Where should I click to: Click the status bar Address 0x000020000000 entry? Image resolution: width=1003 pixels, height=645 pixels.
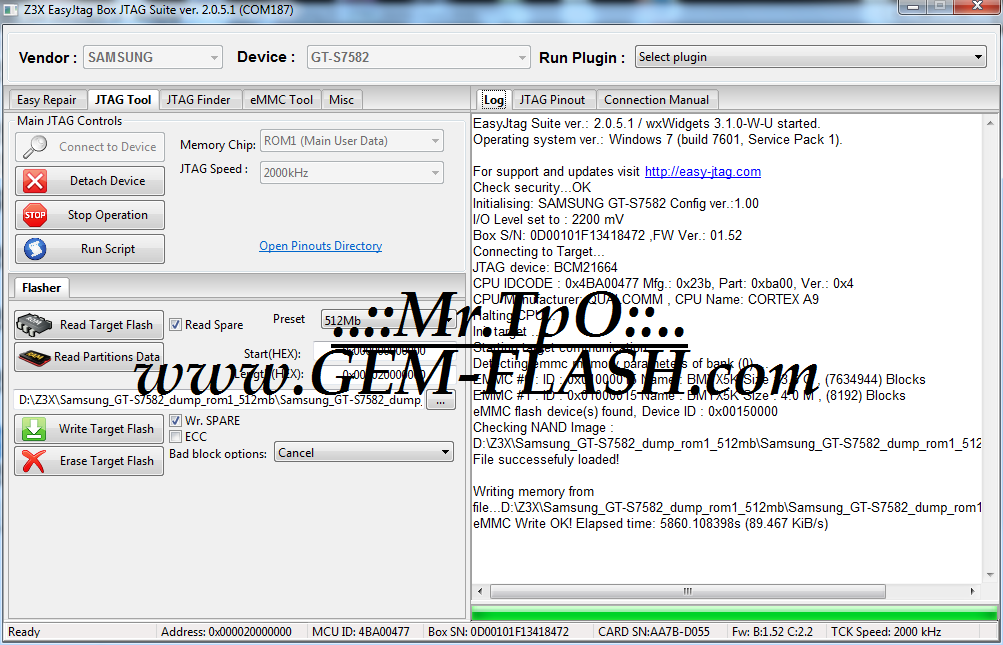[x=226, y=632]
